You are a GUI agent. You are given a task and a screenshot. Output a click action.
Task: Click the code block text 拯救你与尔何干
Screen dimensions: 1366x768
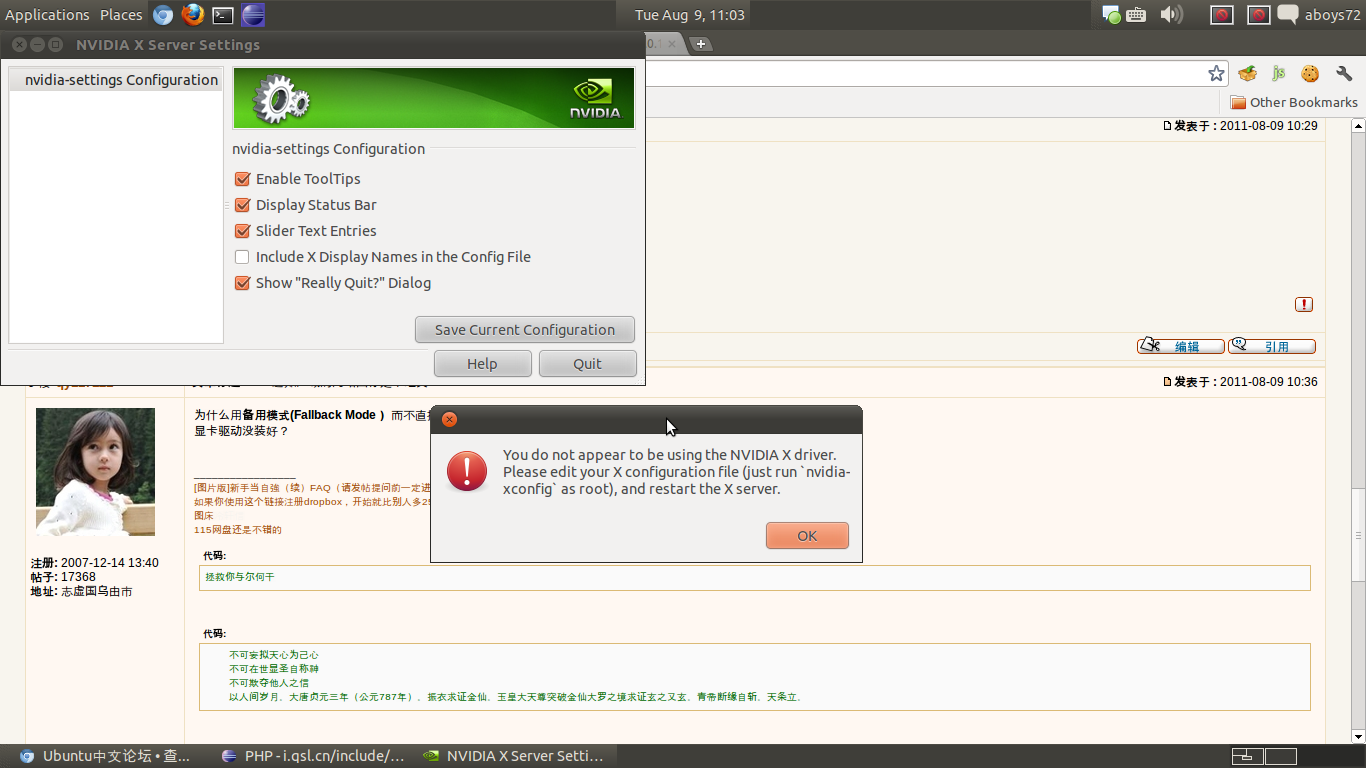(x=240, y=577)
